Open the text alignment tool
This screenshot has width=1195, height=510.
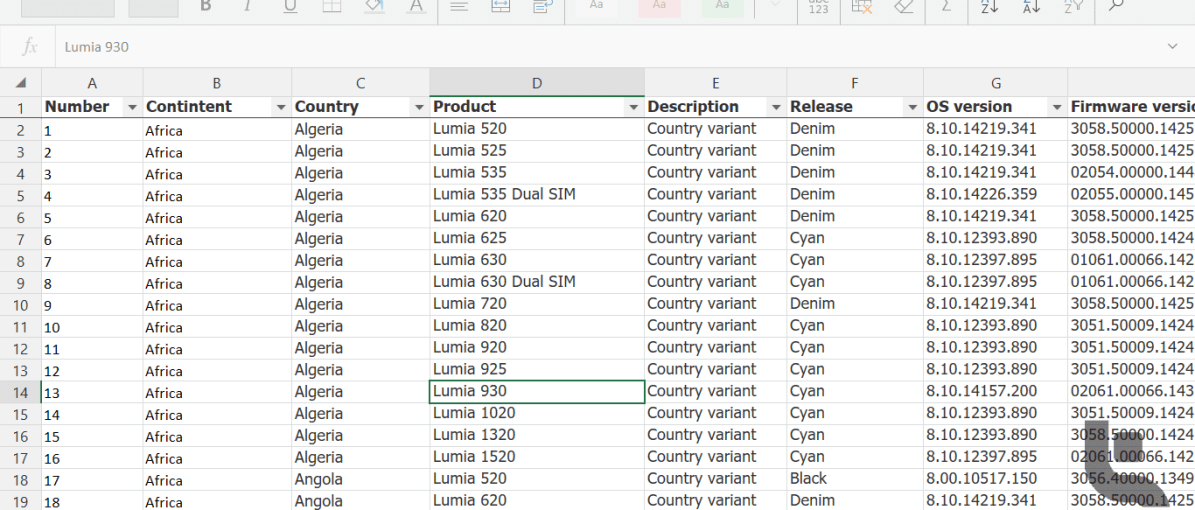tap(459, 6)
